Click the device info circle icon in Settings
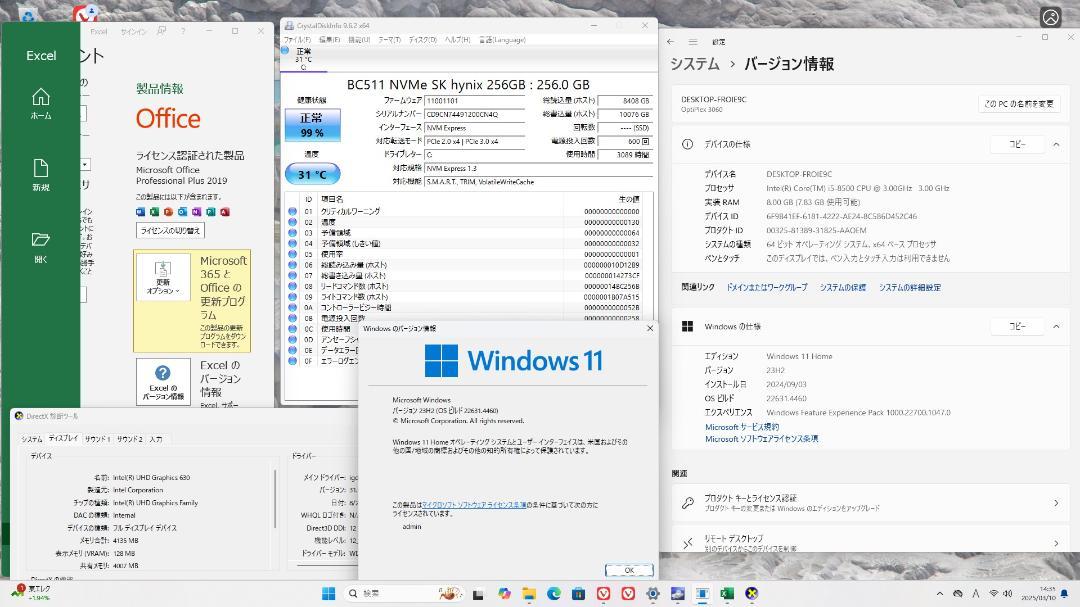 pyautogui.click(x=687, y=145)
